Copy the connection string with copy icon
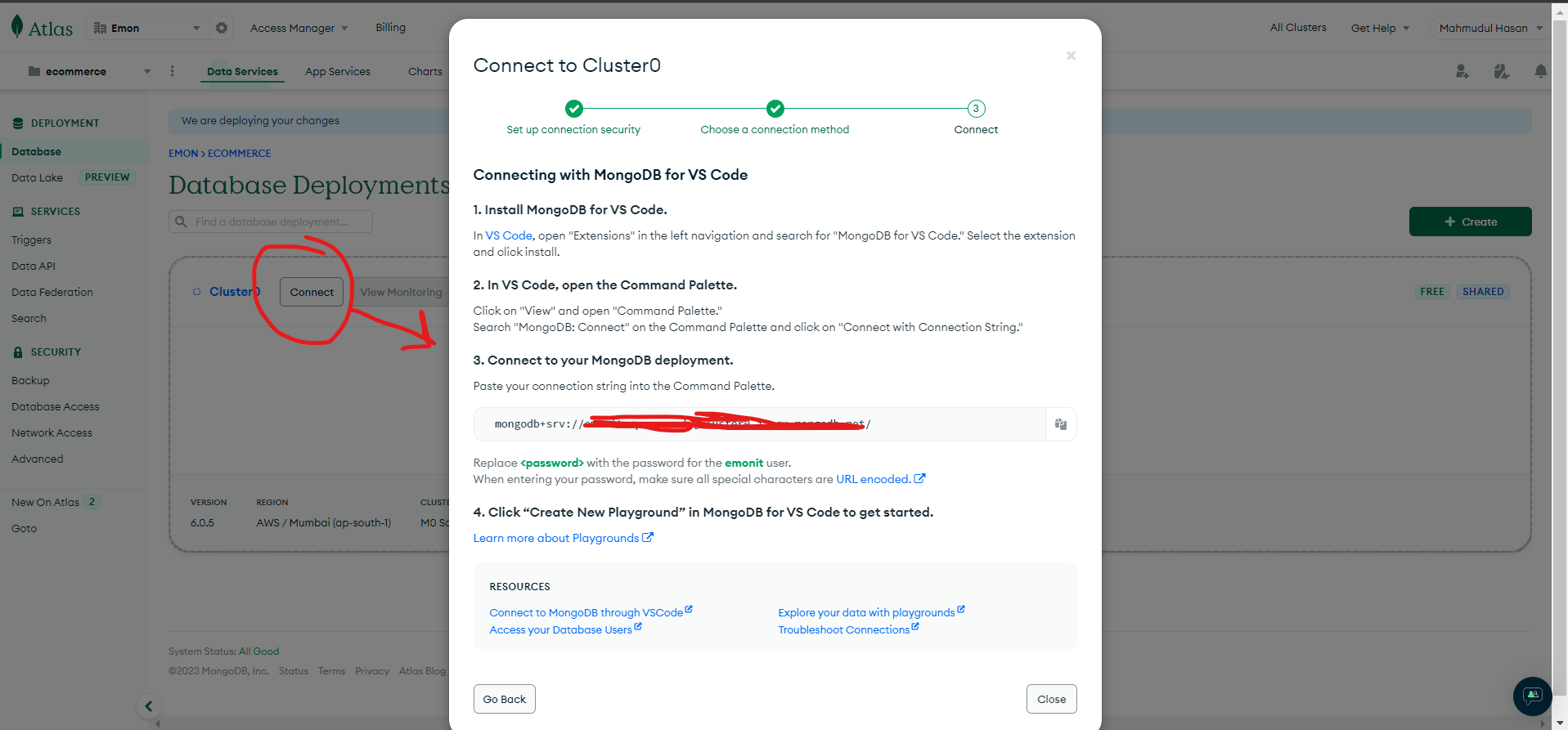 [1061, 424]
